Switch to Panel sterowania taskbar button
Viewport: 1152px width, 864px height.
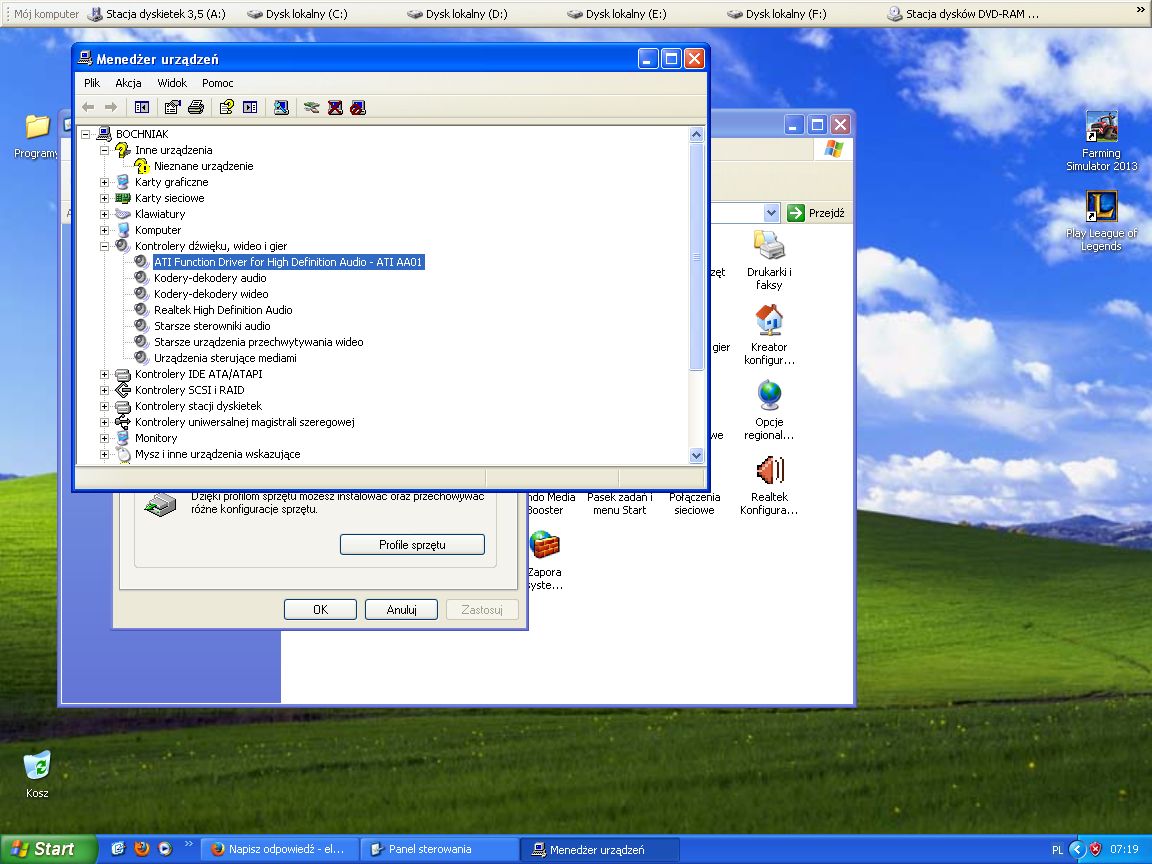pyautogui.click(x=439, y=849)
